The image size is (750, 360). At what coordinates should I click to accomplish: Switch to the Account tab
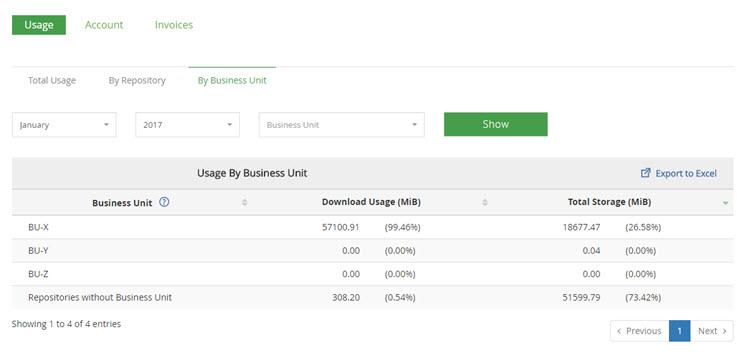[104, 25]
